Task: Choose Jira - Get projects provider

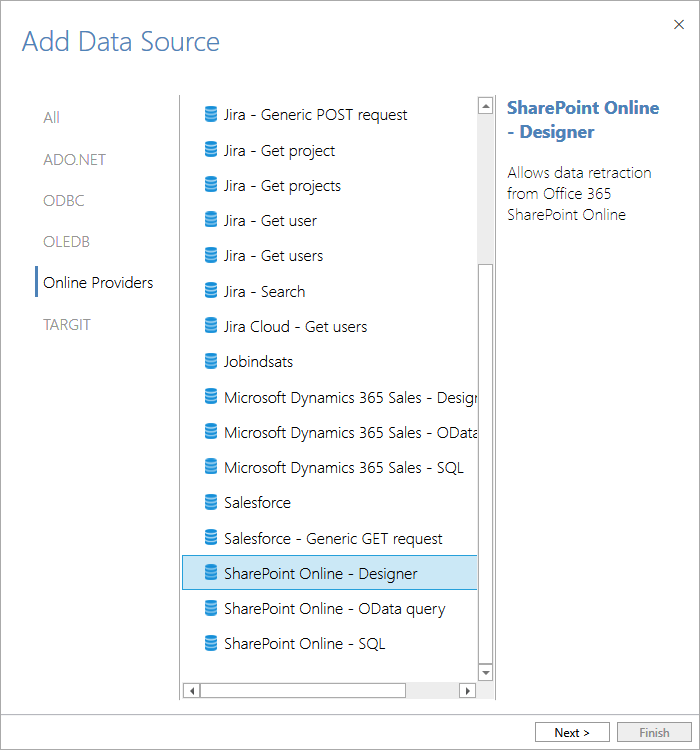Action: point(329,185)
